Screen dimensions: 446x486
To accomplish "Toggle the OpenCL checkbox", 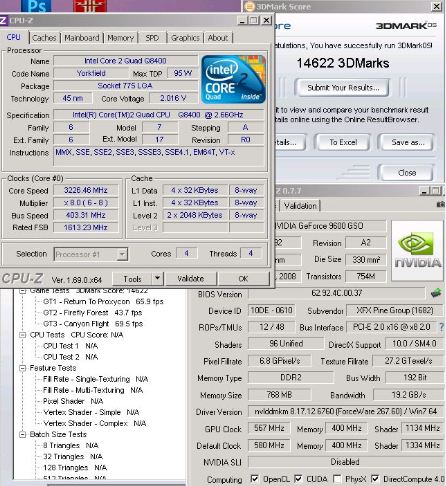I will coord(254,479).
